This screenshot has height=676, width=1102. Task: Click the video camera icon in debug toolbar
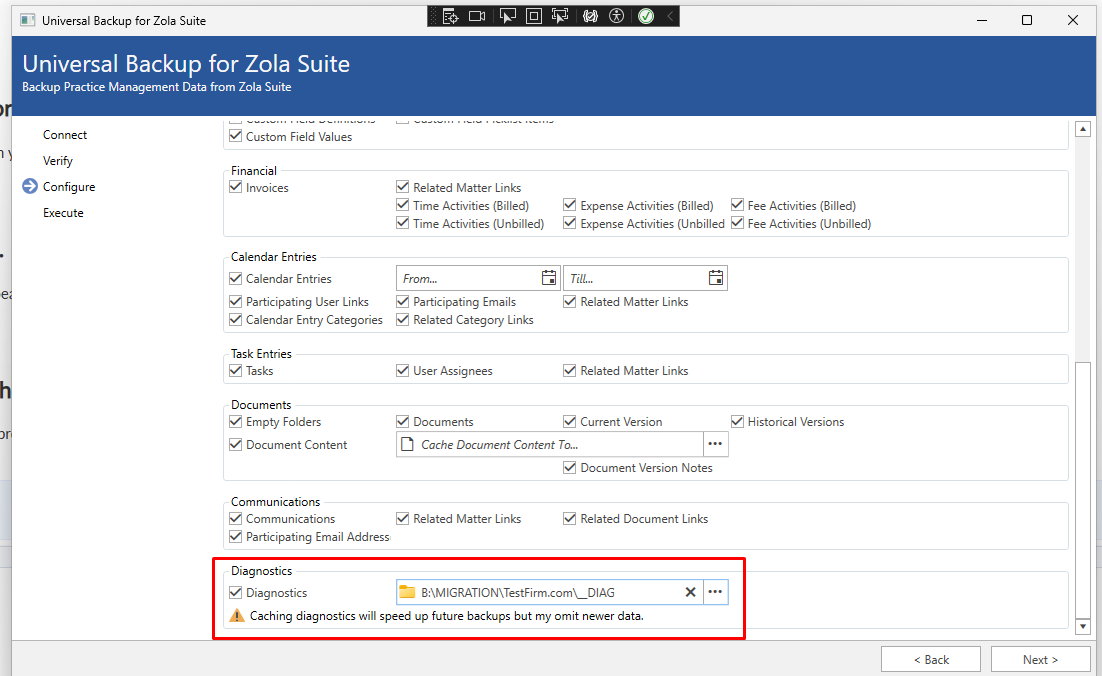477,16
